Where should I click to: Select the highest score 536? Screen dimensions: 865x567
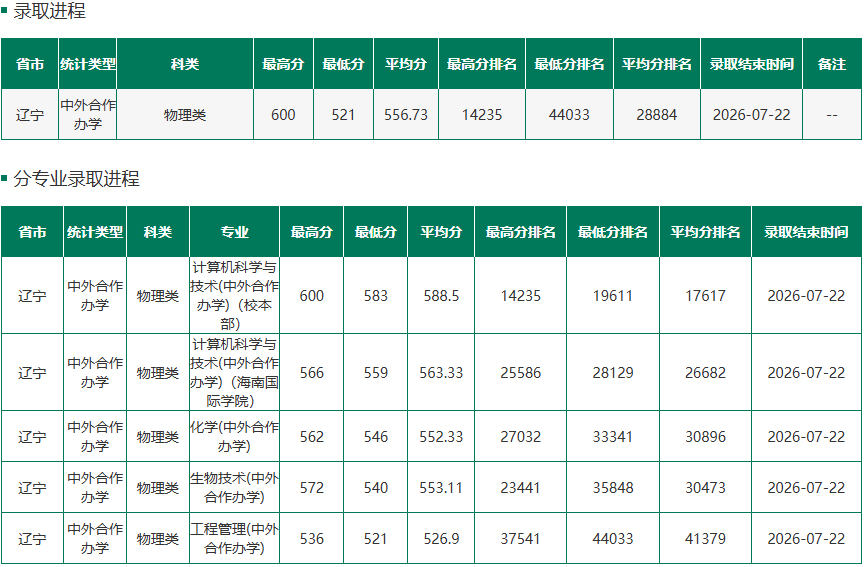click(x=312, y=539)
